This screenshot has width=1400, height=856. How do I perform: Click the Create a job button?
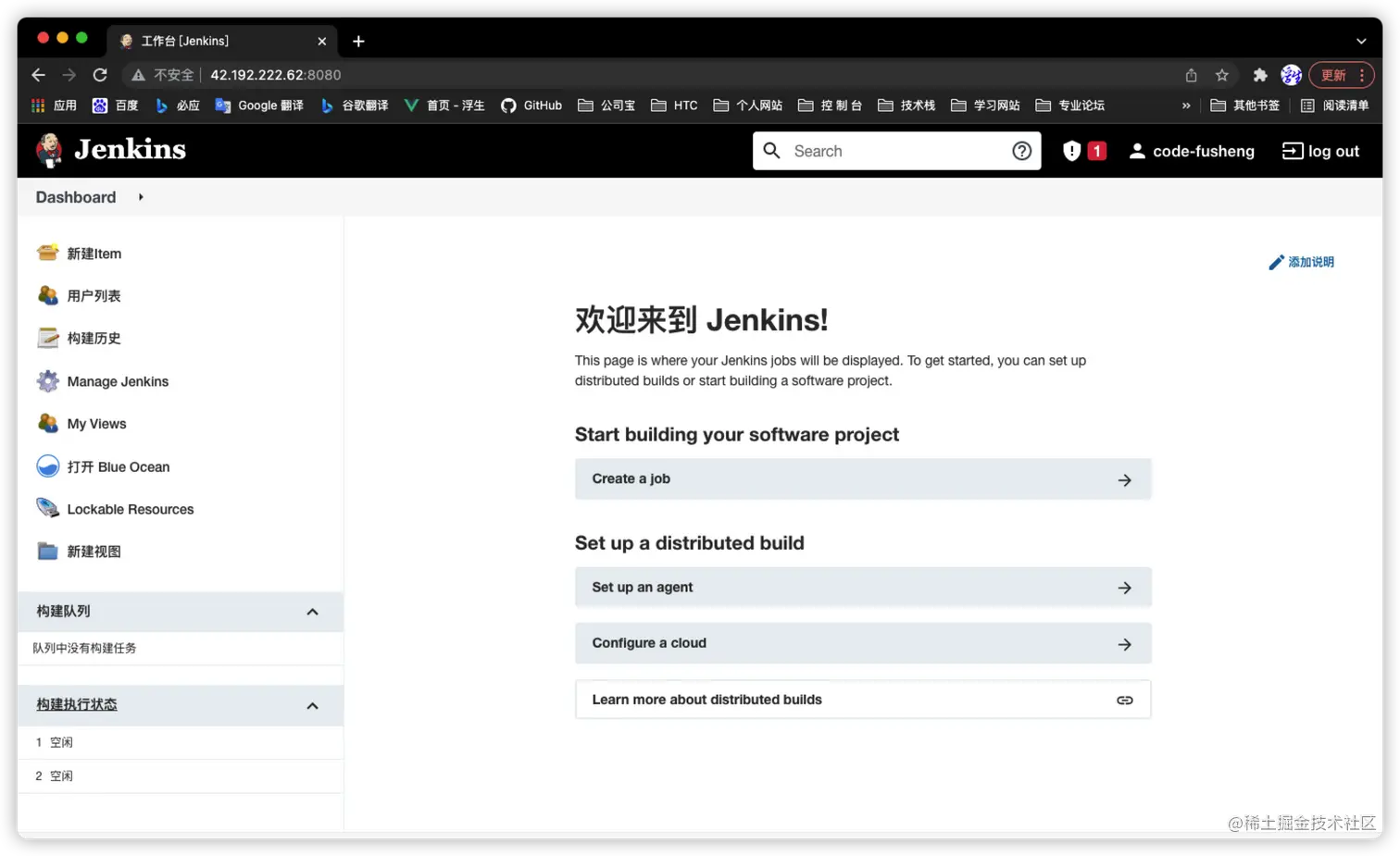pos(863,479)
